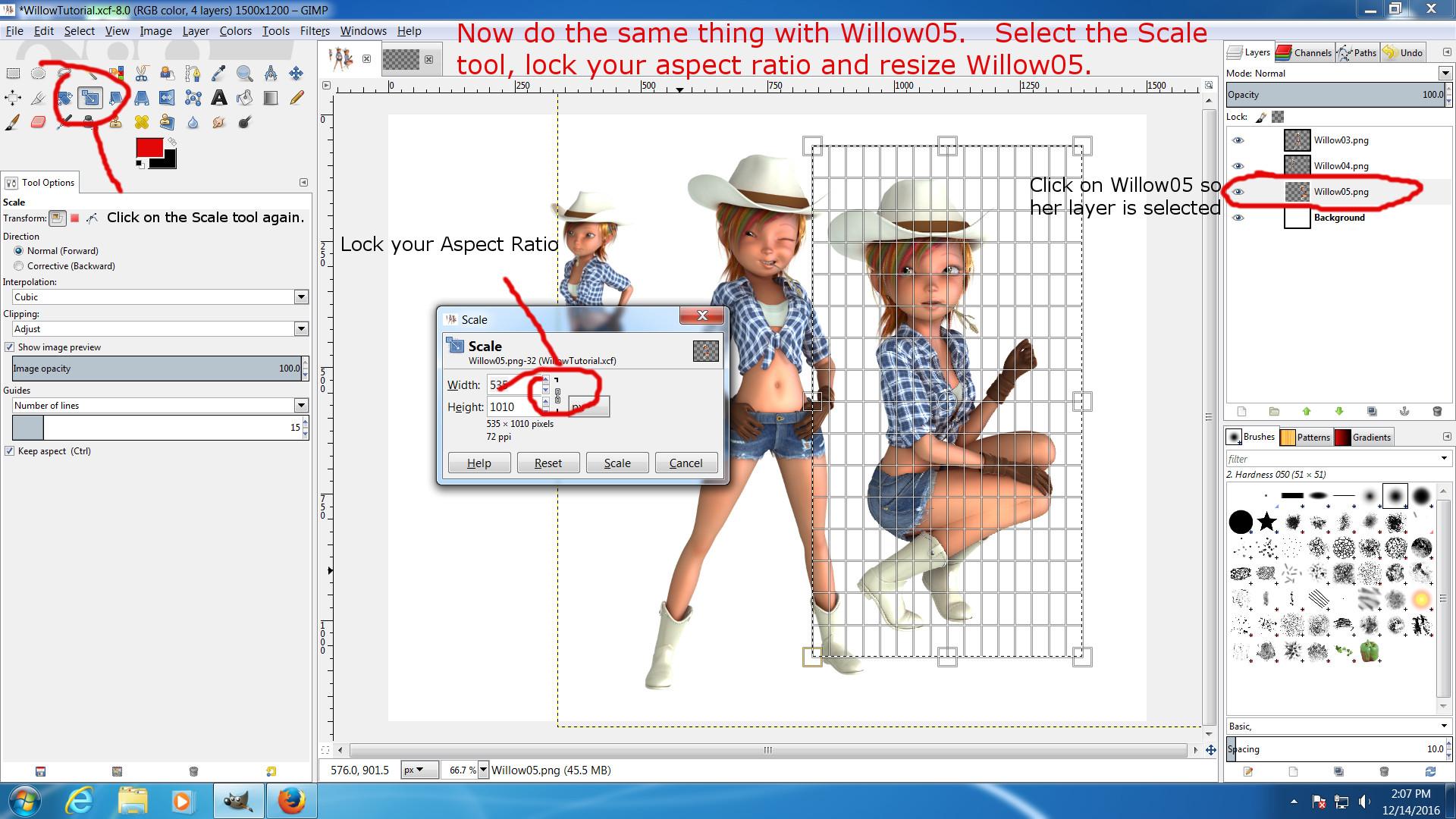Select the Flip tool
The width and height of the screenshot is (1456, 819).
pos(167,98)
